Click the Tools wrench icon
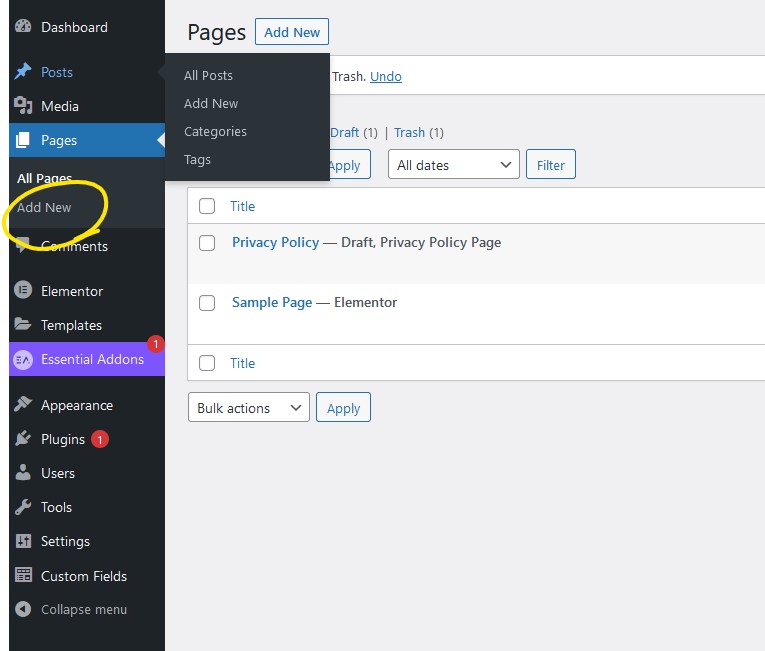This screenshot has height=651, width=765. click(x=23, y=507)
